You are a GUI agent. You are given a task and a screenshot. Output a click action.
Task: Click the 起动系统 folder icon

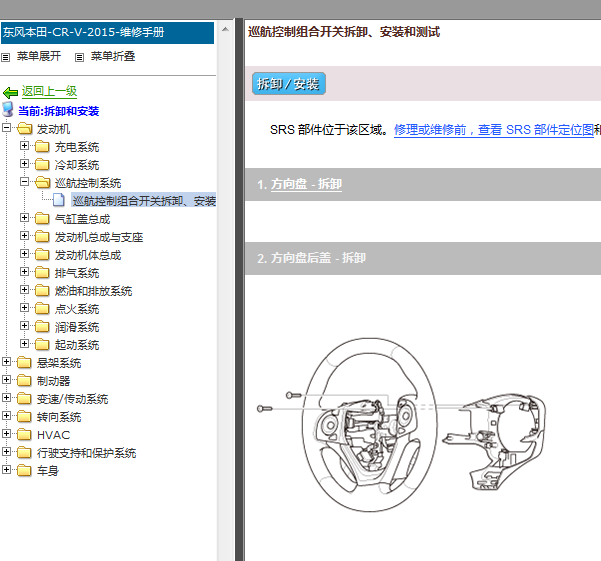[42, 344]
